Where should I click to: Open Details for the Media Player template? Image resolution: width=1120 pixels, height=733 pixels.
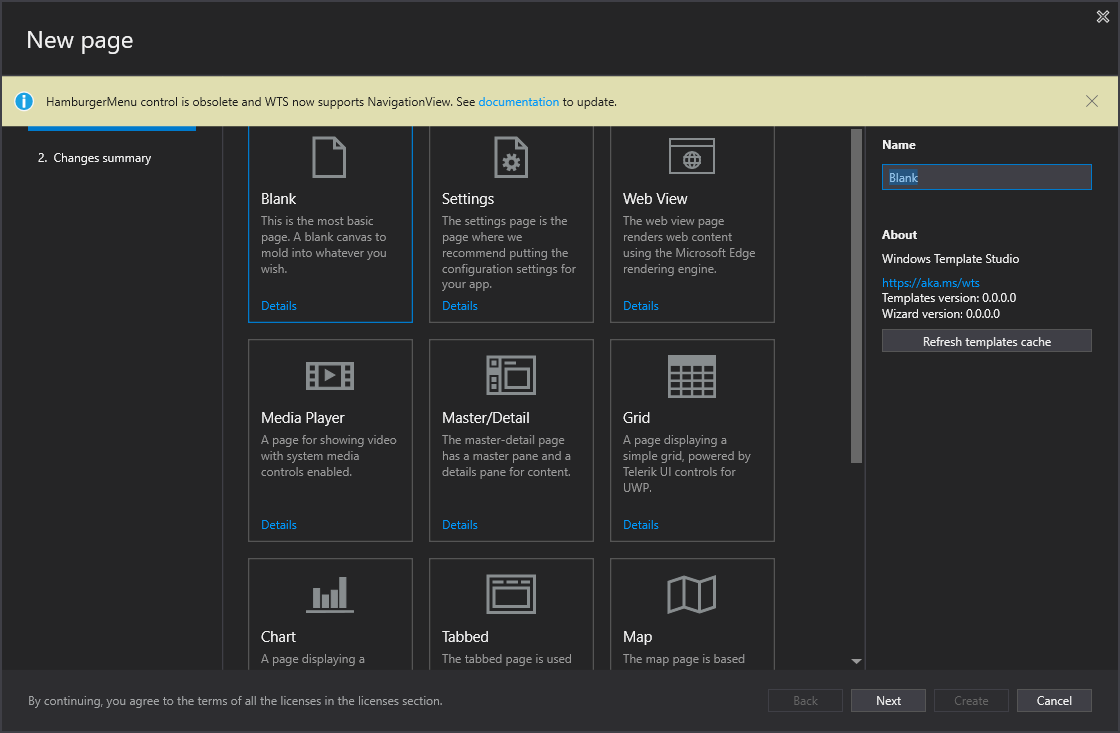(279, 524)
